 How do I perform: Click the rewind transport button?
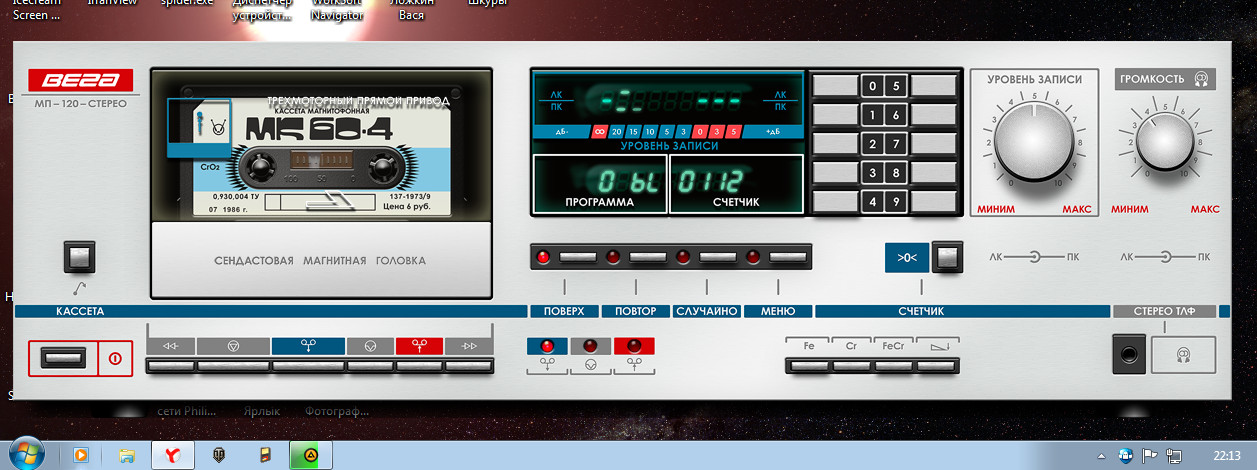click(171, 365)
